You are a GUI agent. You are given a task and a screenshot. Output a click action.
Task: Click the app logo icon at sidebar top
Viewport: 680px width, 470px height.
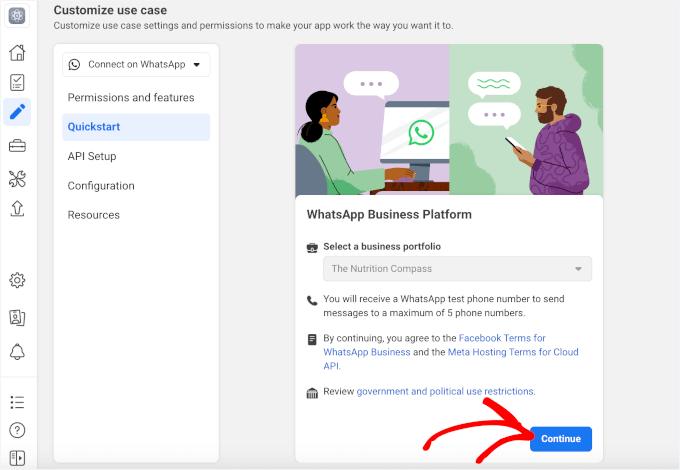17,17
